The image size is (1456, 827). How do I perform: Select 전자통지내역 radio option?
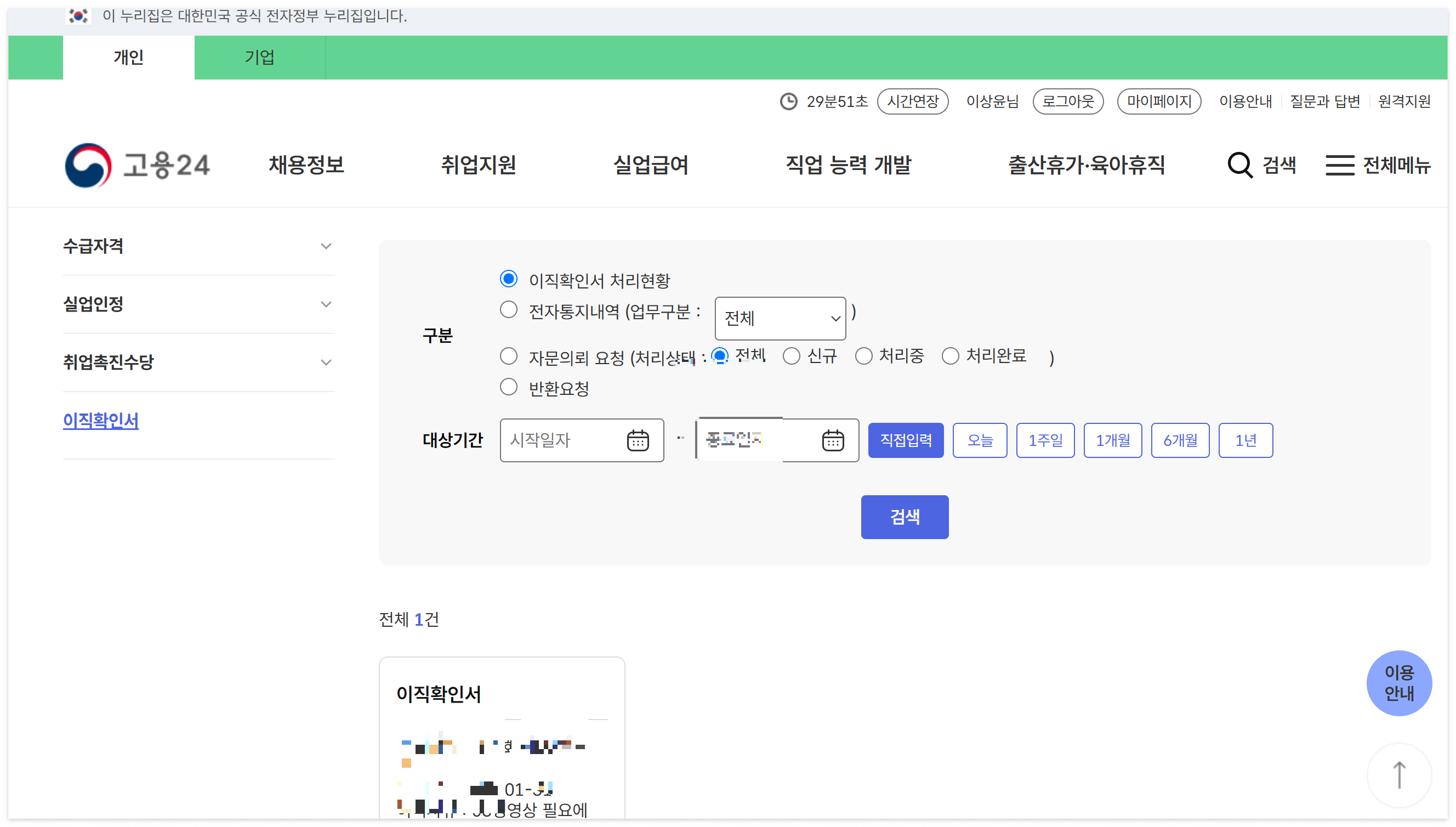coord(509,310)
